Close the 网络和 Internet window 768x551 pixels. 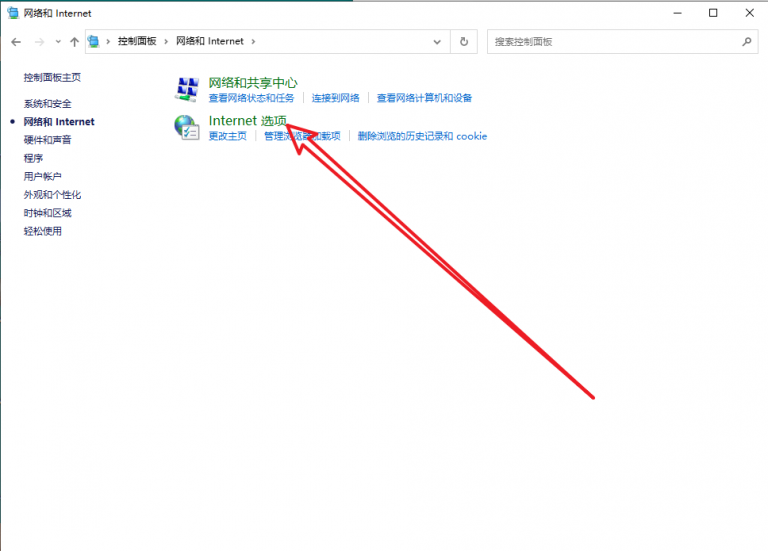[x=749, y=13]
